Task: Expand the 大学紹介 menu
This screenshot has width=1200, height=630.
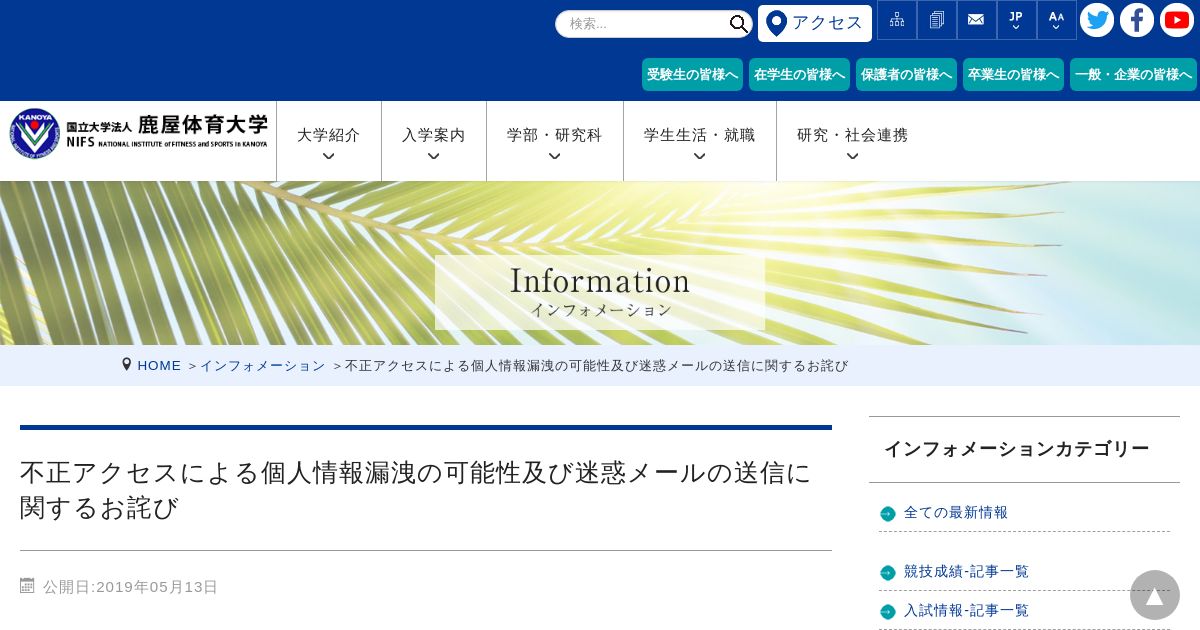Action: 329,141
